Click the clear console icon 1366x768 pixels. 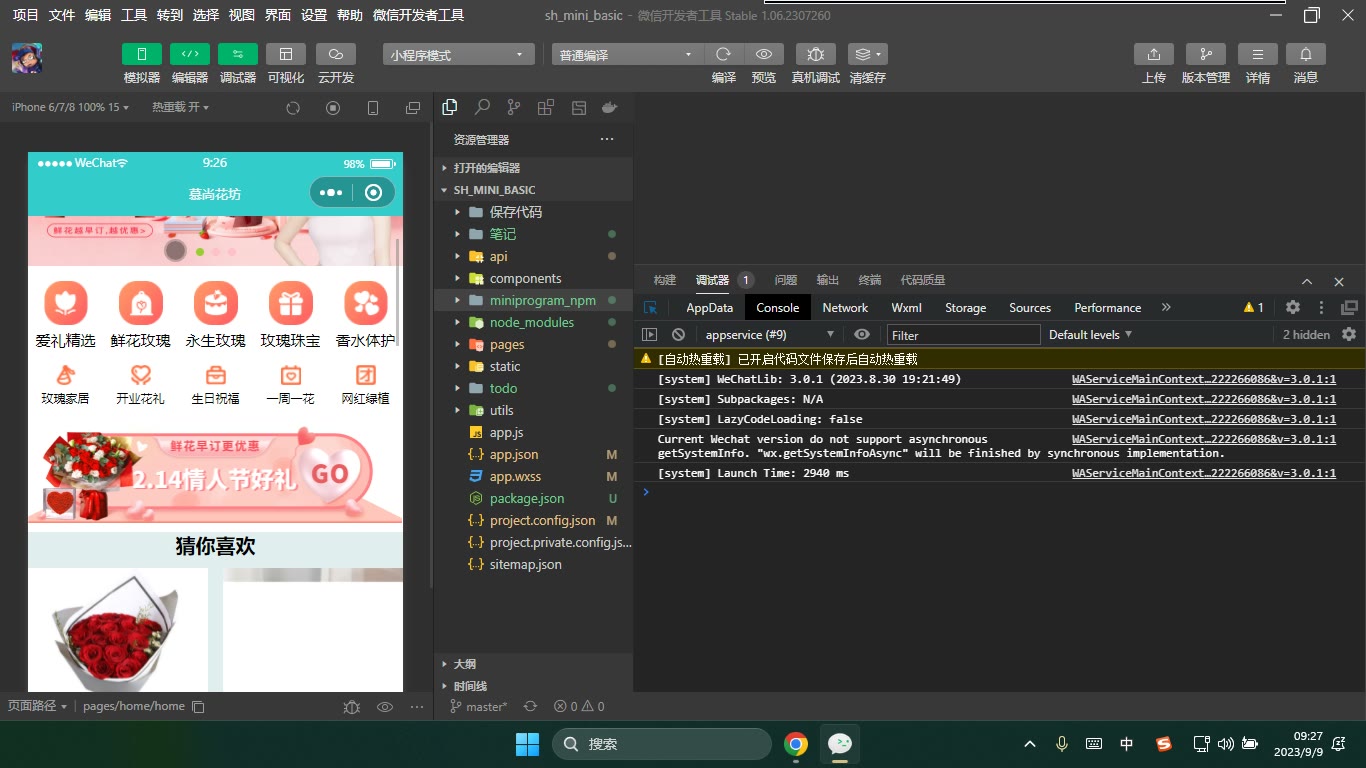678,335
